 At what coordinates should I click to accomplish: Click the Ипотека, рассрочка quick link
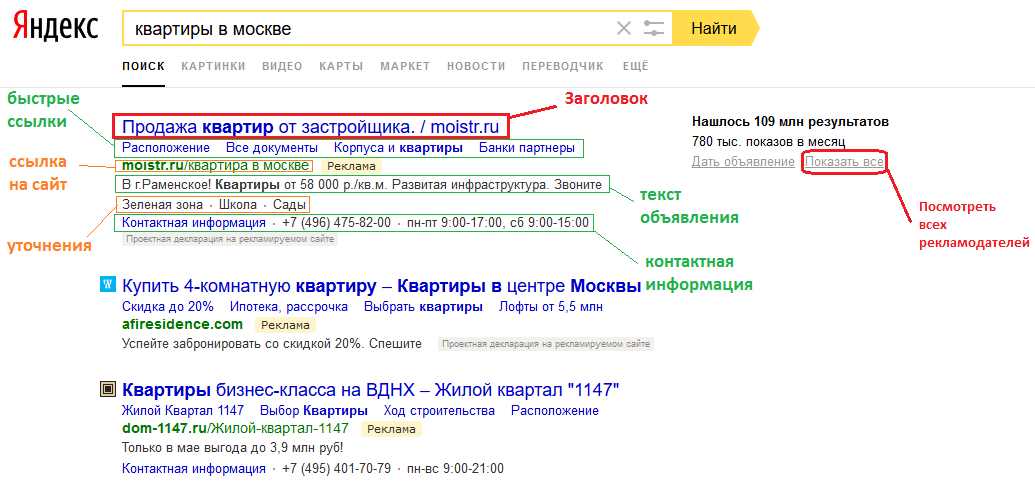[x=289, y=307]
